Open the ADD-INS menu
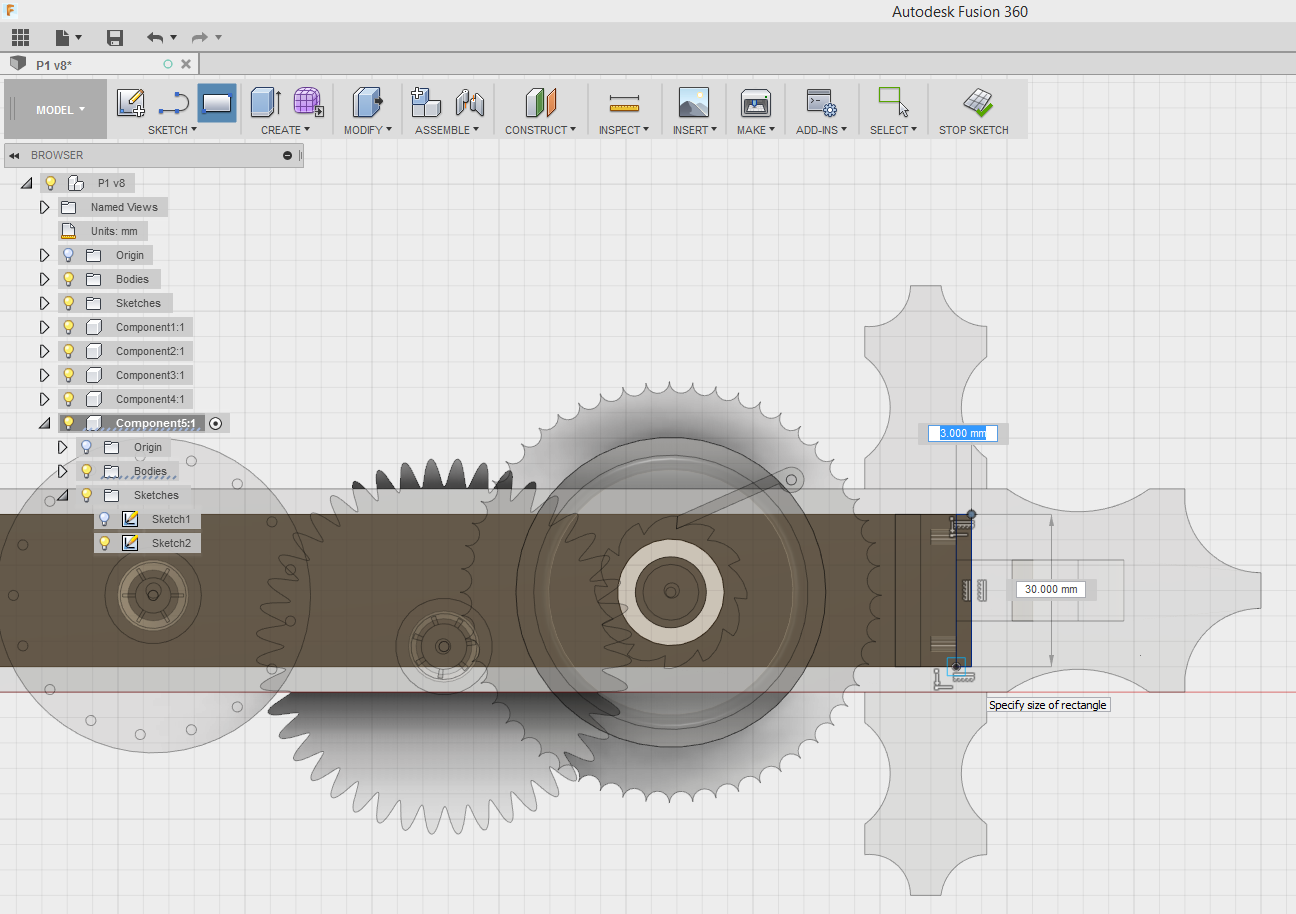 pos(821,130)
